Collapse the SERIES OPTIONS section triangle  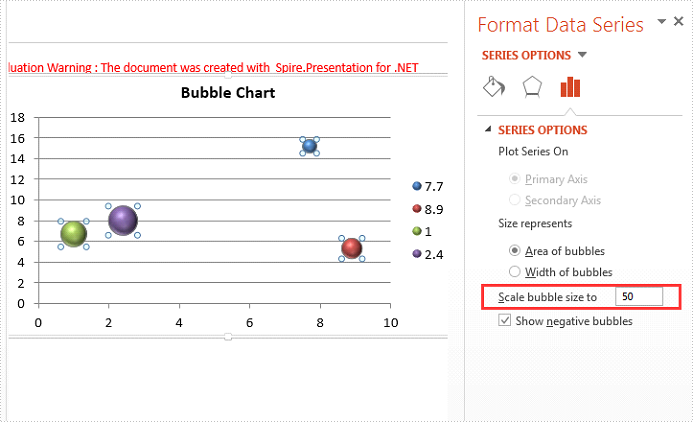point(488,129)
